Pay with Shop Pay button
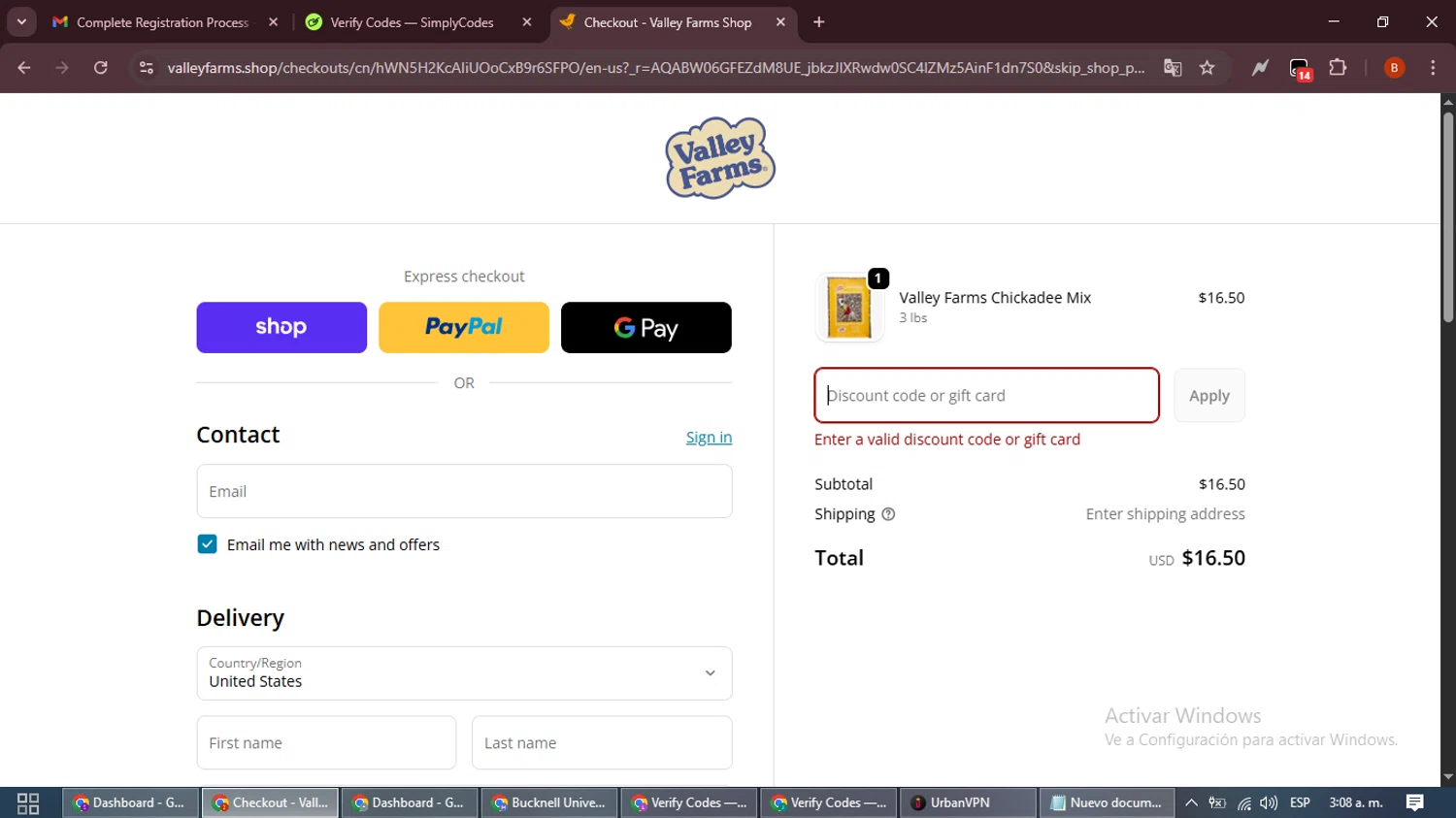The height and width of the screenshot is (818, 1456). pyautogui.click(x=281, y=327)
